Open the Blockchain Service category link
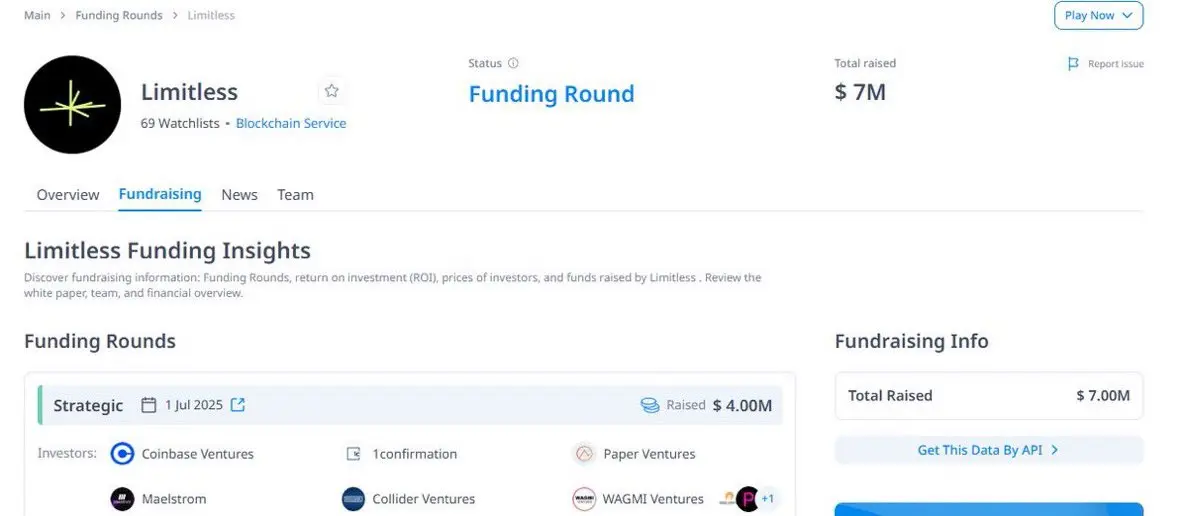The image size is (1188, 516). pyautogui.click(x=291, y=124)
